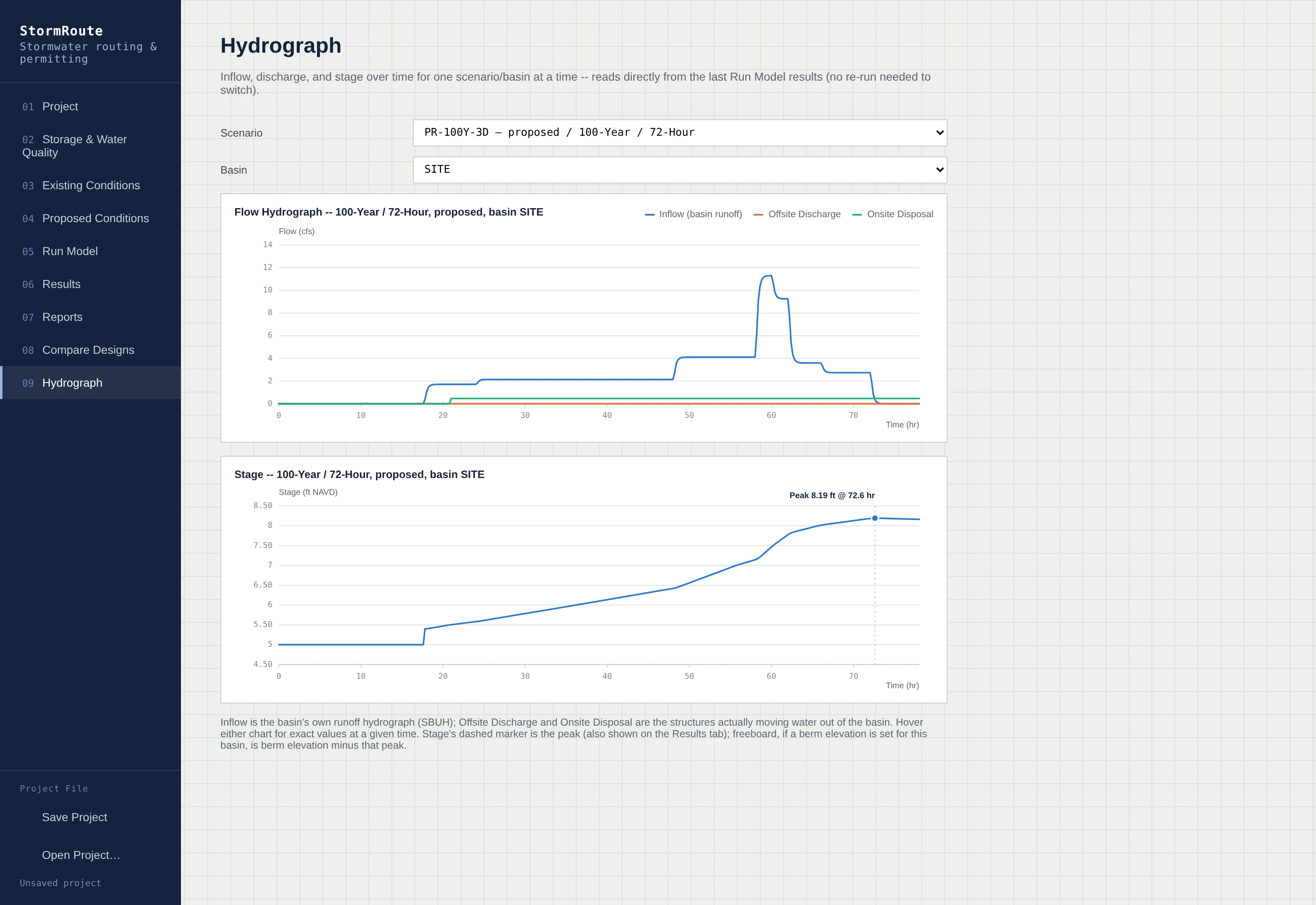Click Open Project… button

coord(81,855)
